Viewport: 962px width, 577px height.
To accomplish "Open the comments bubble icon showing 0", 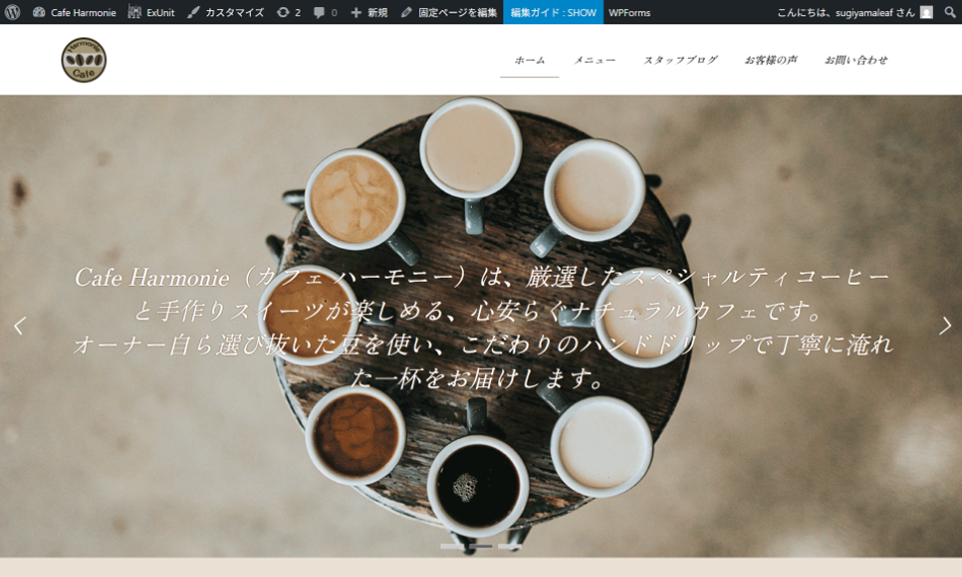I will click(x=325, y=12).
